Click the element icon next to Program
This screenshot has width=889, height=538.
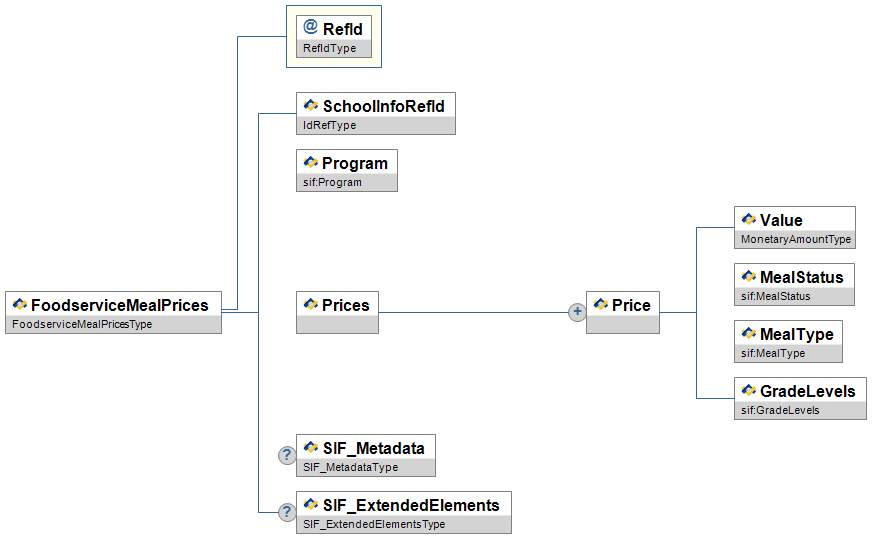tap(310, 163)
